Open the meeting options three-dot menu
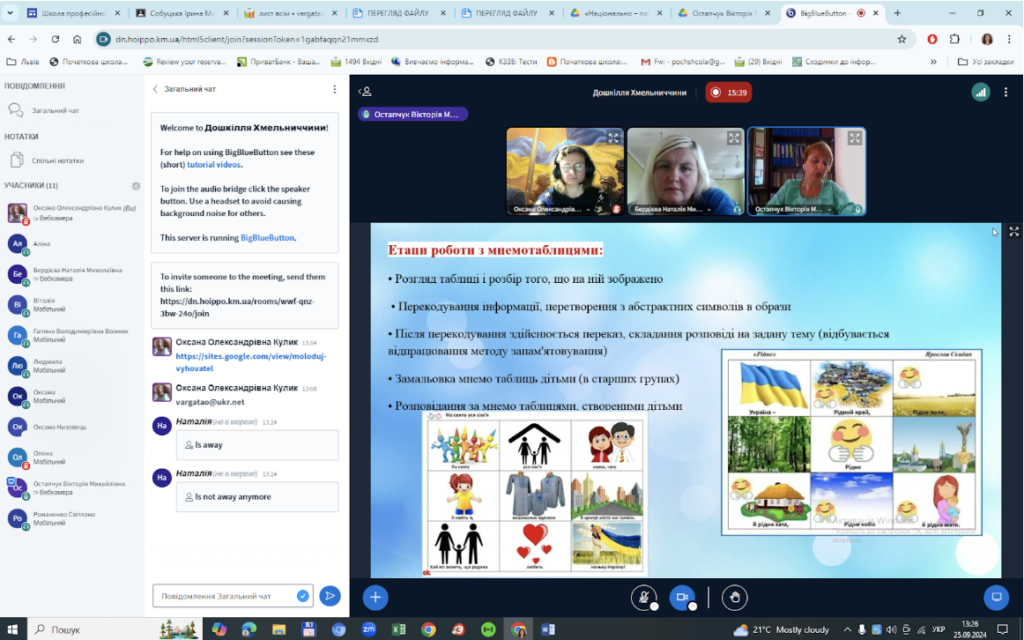Image resolution: width=1024 pixels, height=640 pixels. [1006, 92]
